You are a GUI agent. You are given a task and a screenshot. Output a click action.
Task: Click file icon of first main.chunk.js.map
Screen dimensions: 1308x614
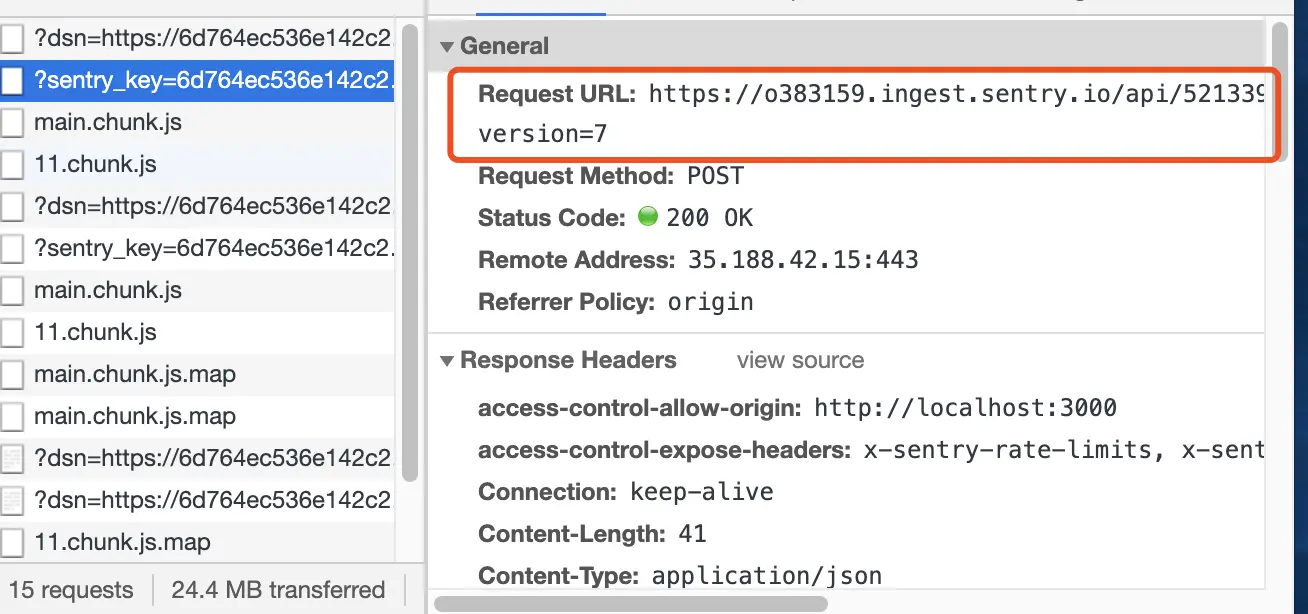point(12,375)
